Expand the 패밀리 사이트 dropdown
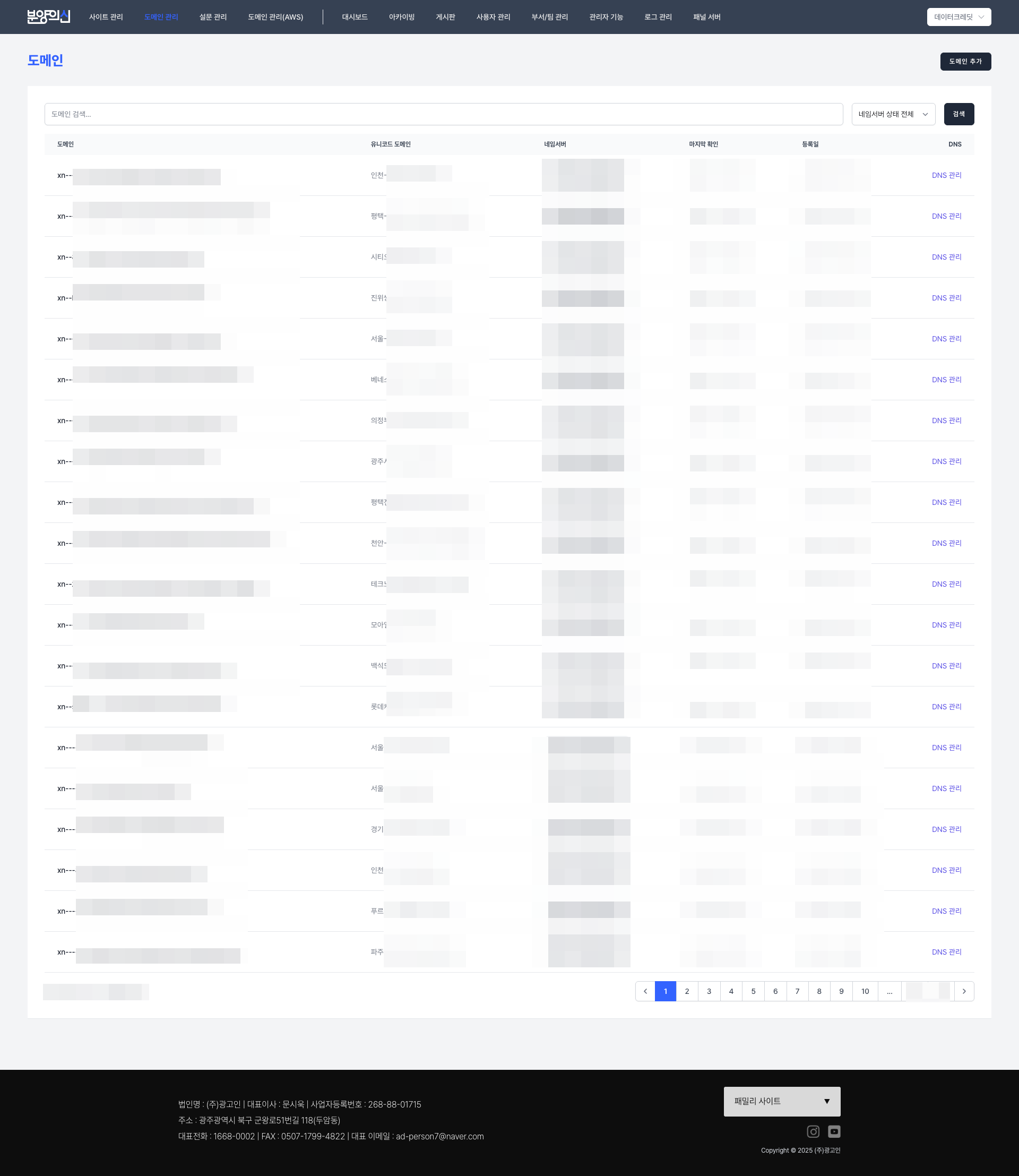The image size is (1019, 1176). point(781,1102)
